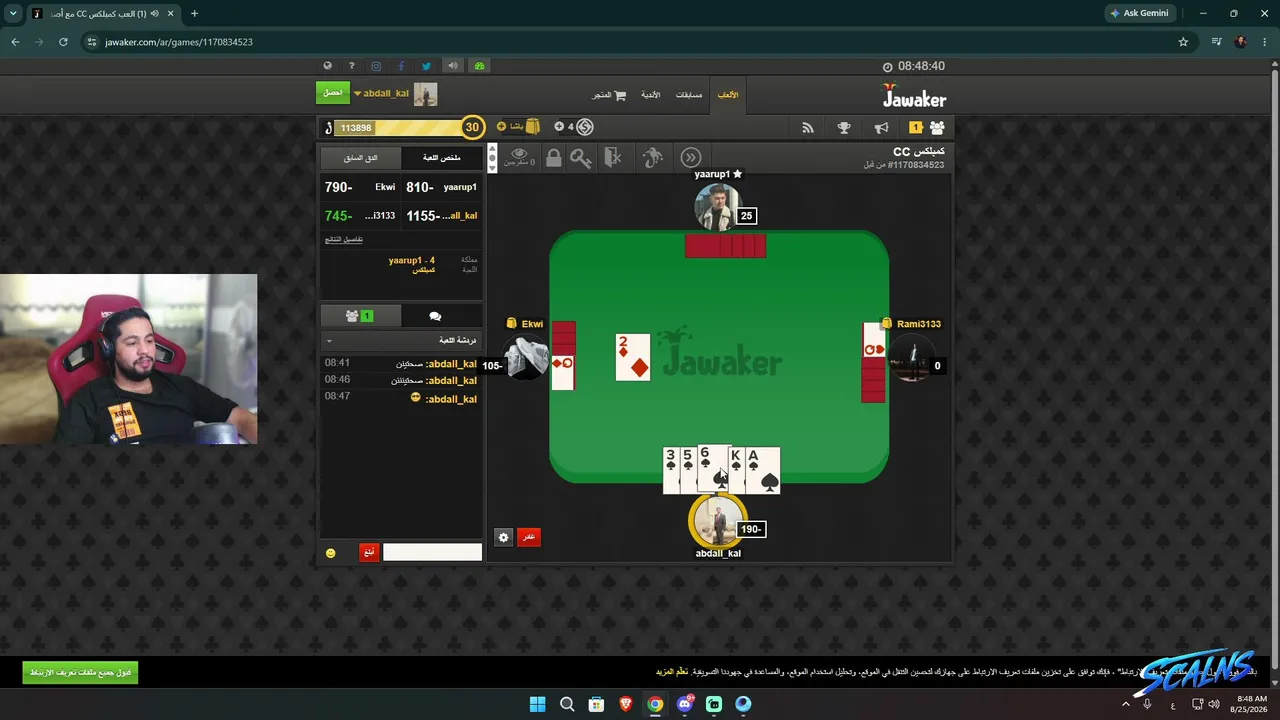Screen dimensions: 1280x720
Task: Click the padlock table lock icon
Action: click(553, 157)
